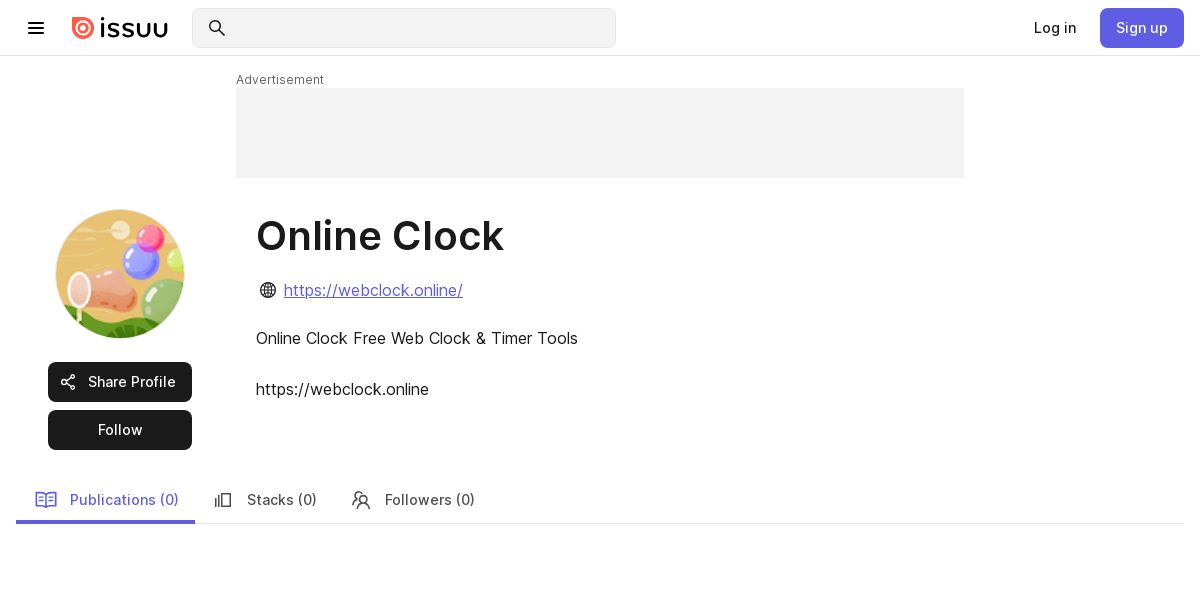1200x600 pixels.
Task: Select the share icon in Share Profile
Action: 68,382
